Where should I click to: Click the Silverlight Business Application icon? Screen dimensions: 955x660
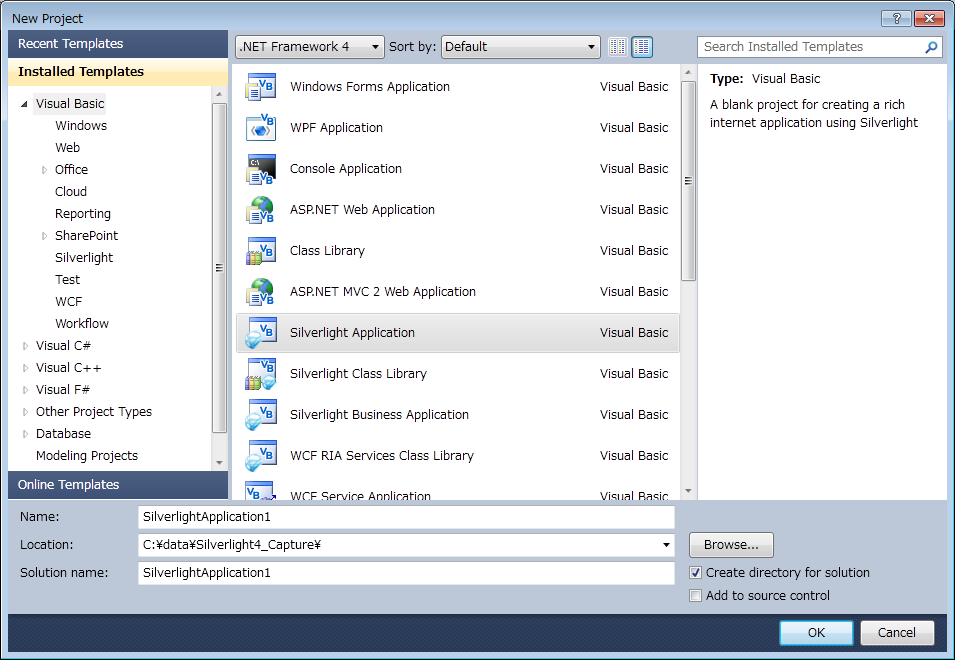pyautogui.click(x=261, y=415)
